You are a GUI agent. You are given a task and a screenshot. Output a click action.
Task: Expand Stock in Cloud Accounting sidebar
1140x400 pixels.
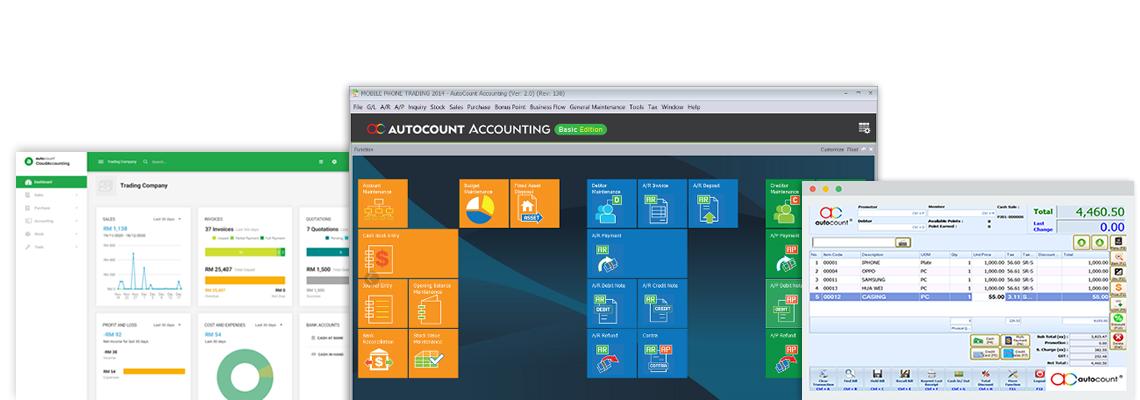click(x=51, y=233)
